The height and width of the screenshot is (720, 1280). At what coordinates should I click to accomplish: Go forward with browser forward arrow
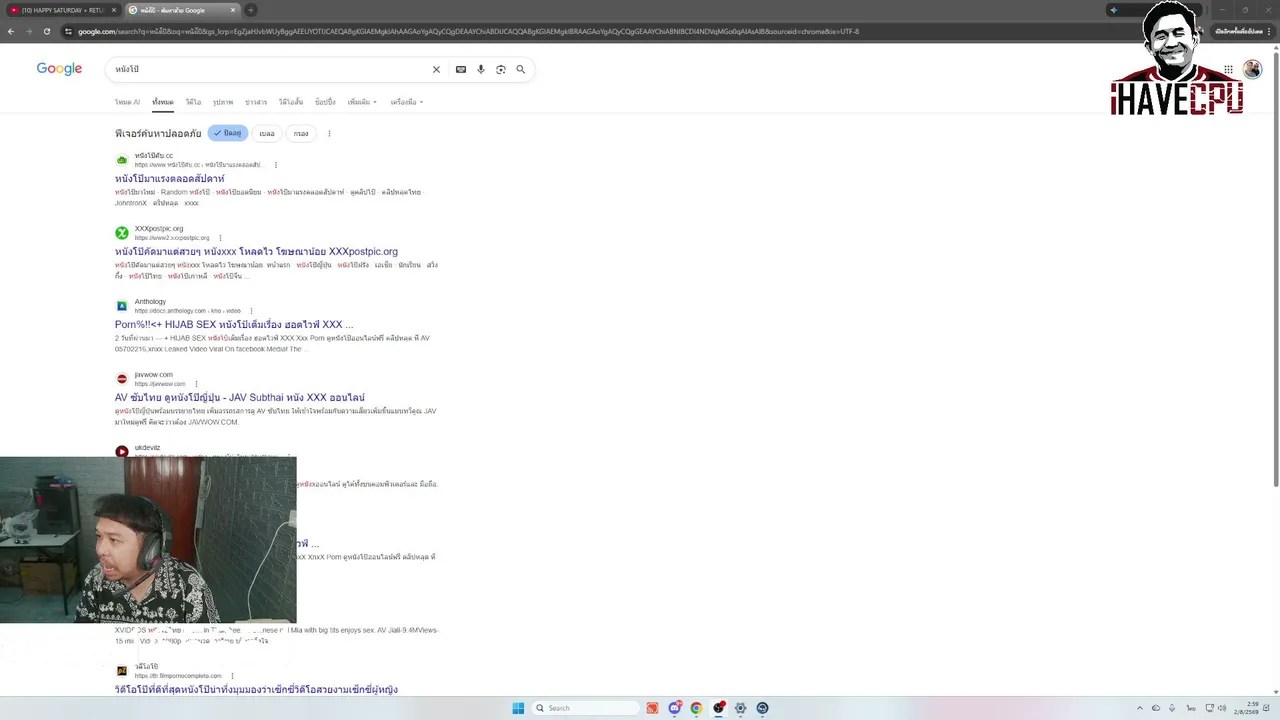28,31
